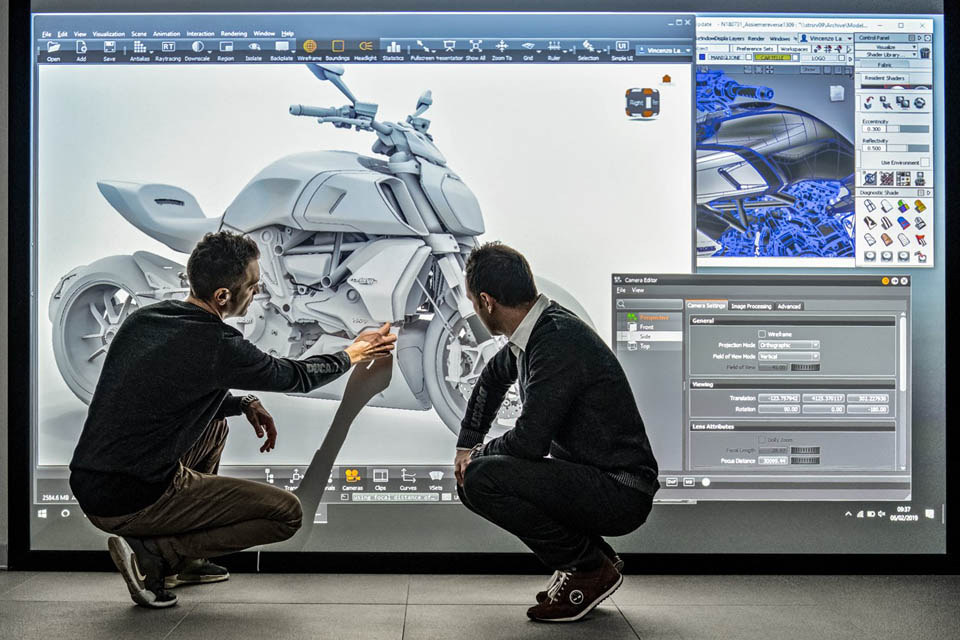Select the Top camera in list
The height and width of the screenshot is (640, 960).
tap(645, 346)
